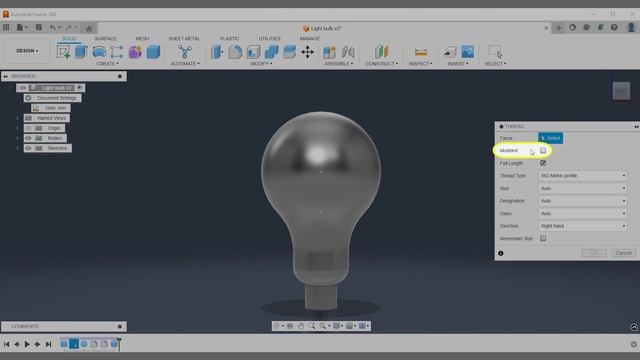Screen dimensions: 640x360
Task: Click the Faces Select button
Action: (550, 138)
